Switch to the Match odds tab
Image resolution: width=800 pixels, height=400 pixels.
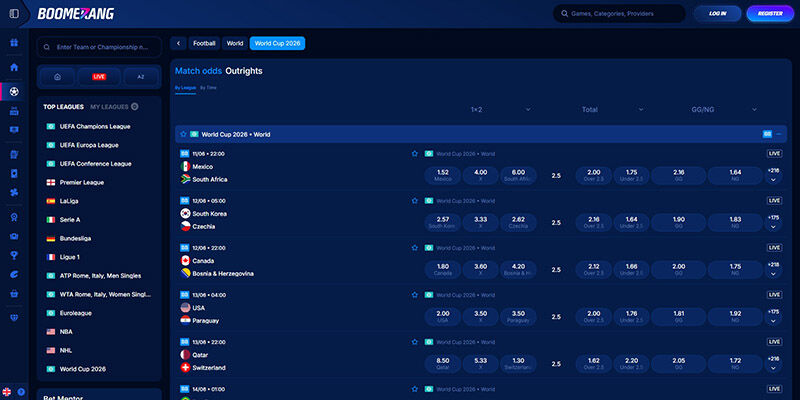tap(198, 71)
